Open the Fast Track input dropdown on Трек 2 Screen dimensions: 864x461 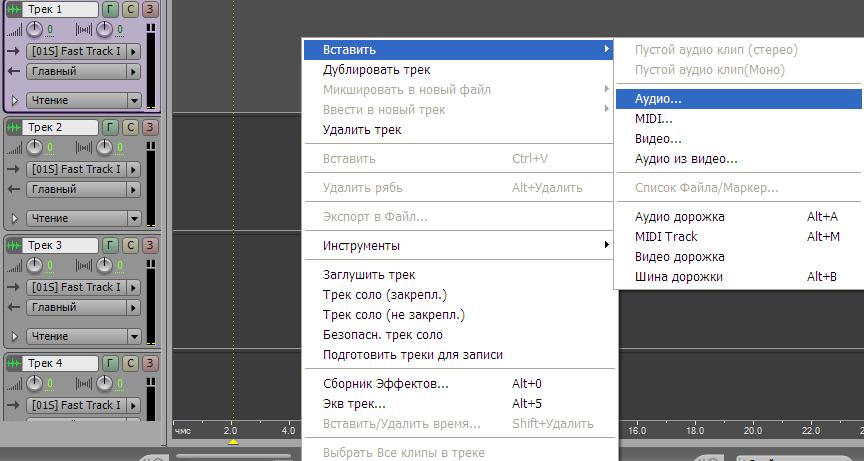[83, 169]
